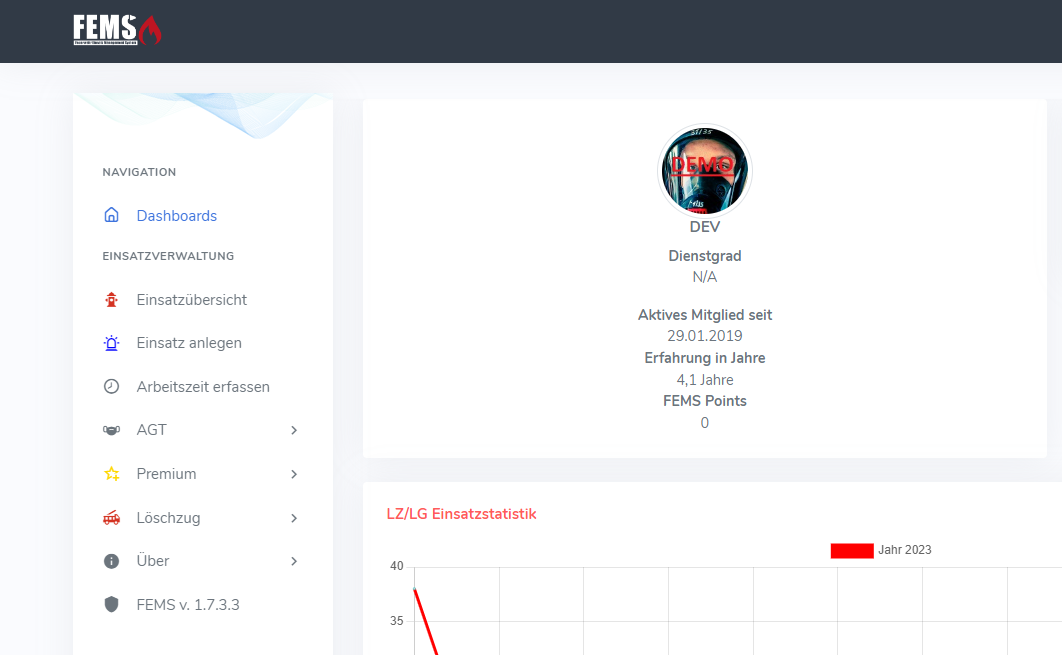Click the LZ/LG Einsatzstatistik heading
The height and width of the screenshot is (655, 1062).
(x=461, y=514)
